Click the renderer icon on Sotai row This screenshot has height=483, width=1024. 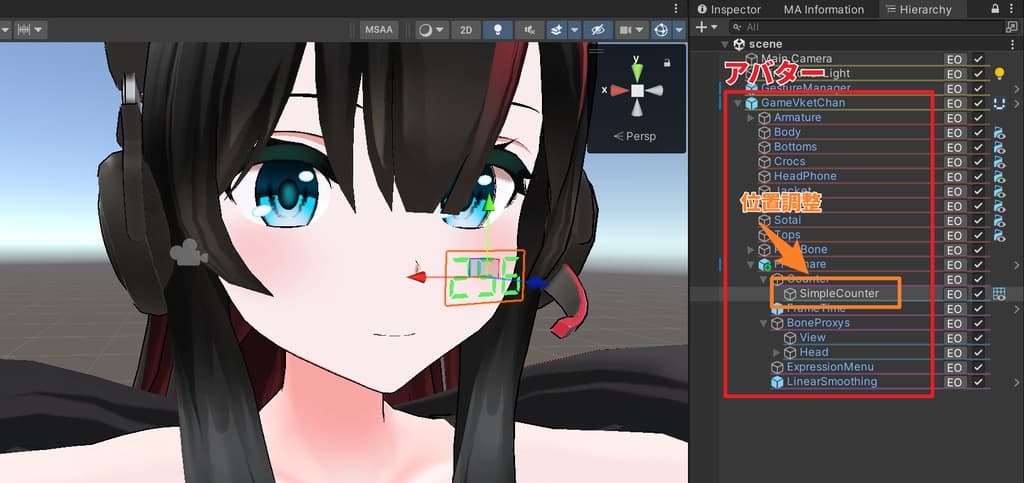pos(999,221)
